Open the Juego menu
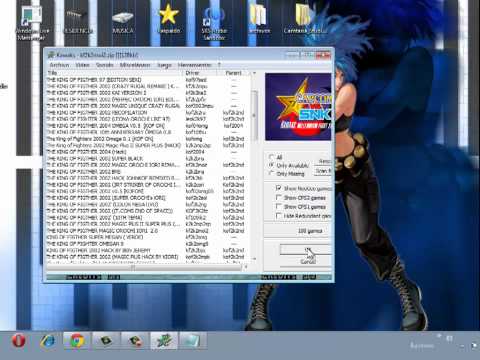480x360 pixels. click(x=164, y=65)
